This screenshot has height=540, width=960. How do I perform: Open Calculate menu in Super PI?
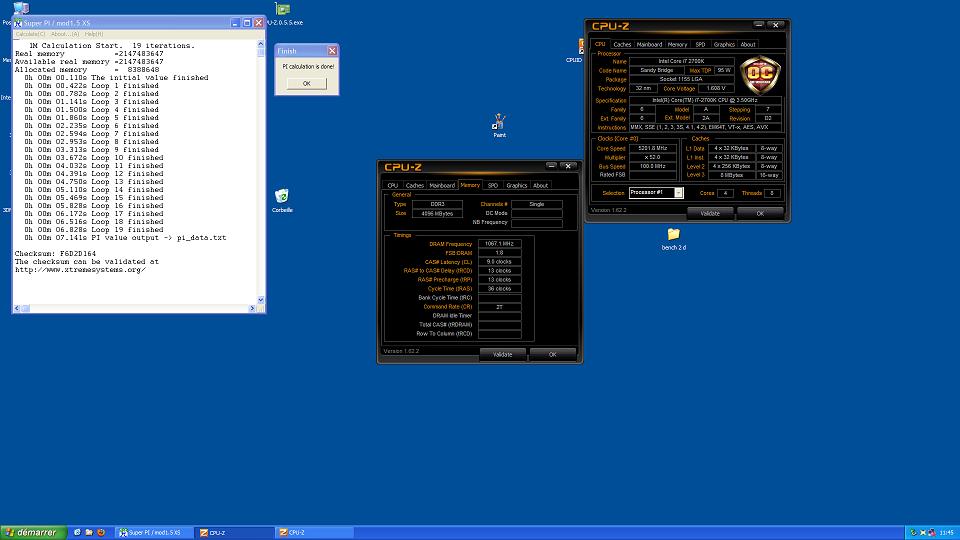coord(30,34)
